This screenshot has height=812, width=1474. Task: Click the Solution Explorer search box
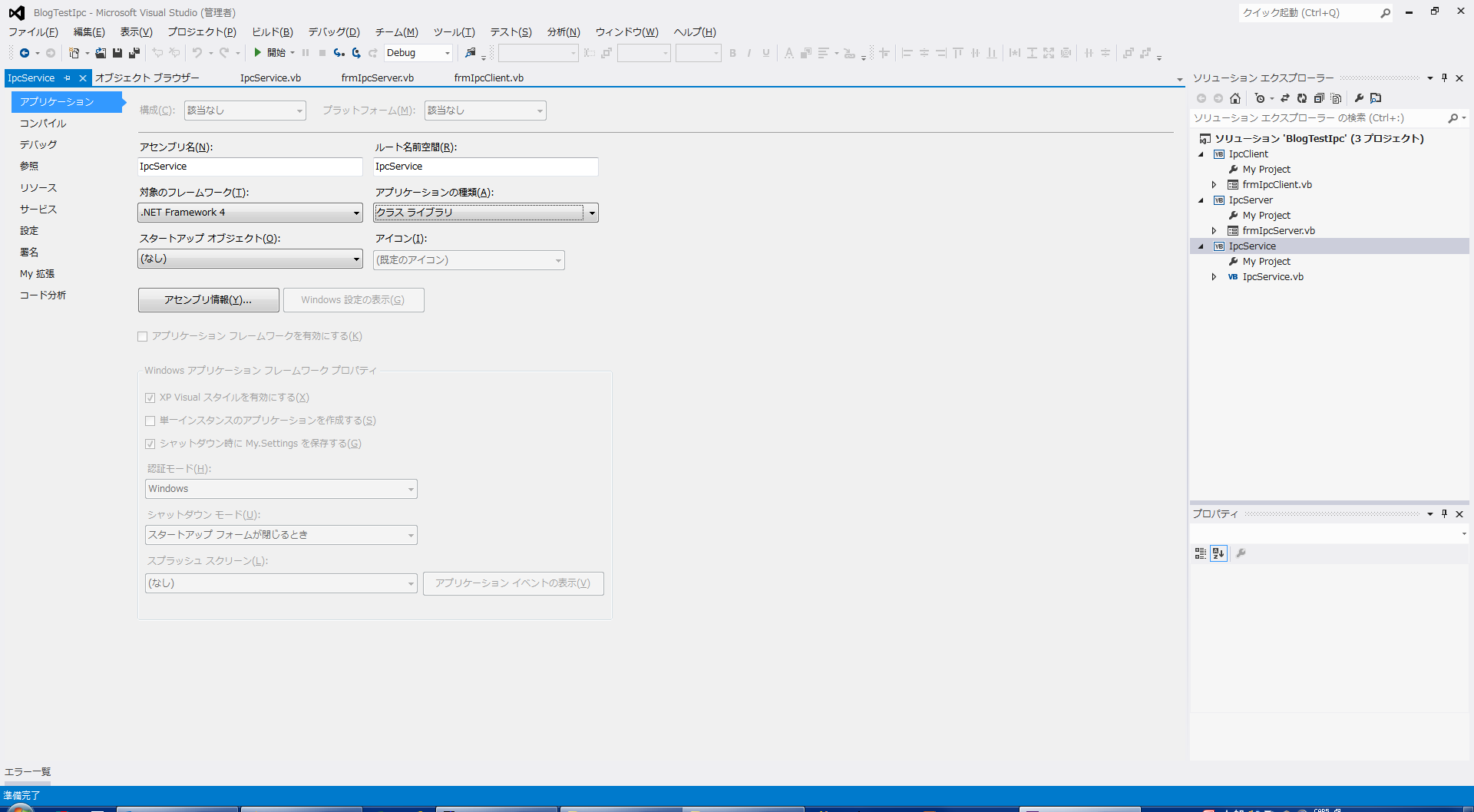point(1317,118)
